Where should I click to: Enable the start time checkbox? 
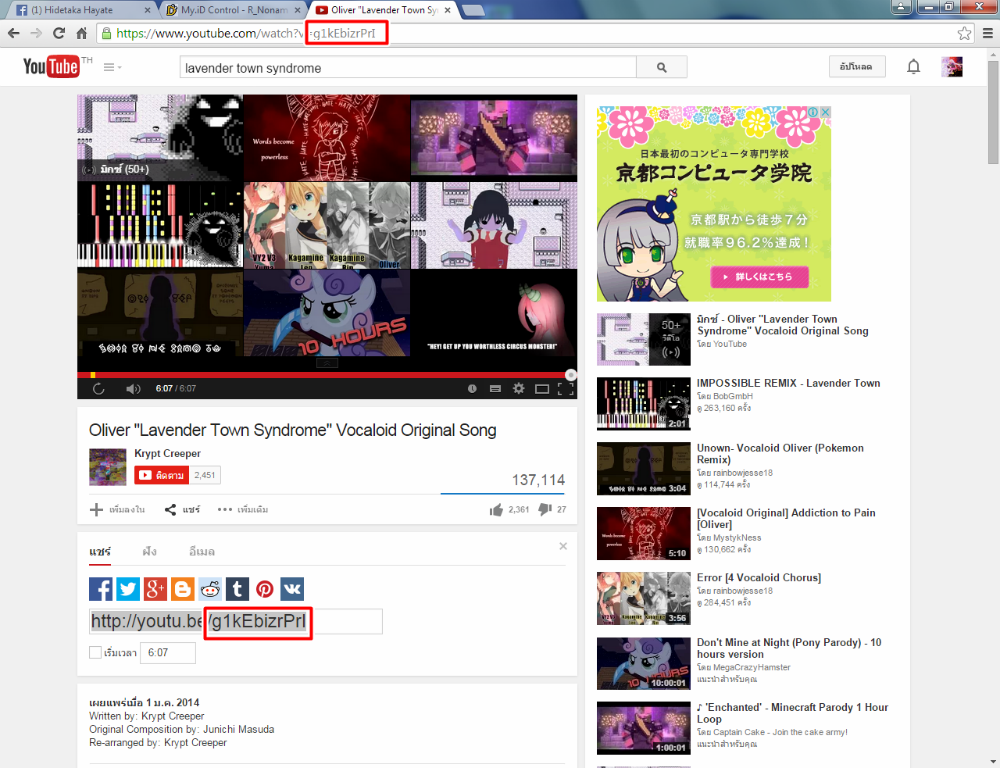95,653
